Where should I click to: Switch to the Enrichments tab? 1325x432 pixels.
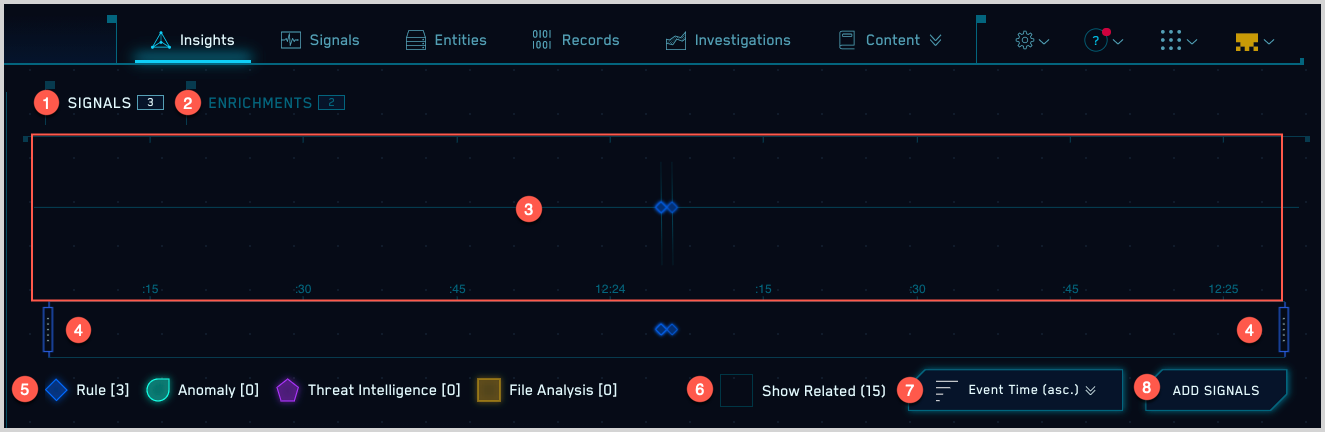(x=260, y=103)
